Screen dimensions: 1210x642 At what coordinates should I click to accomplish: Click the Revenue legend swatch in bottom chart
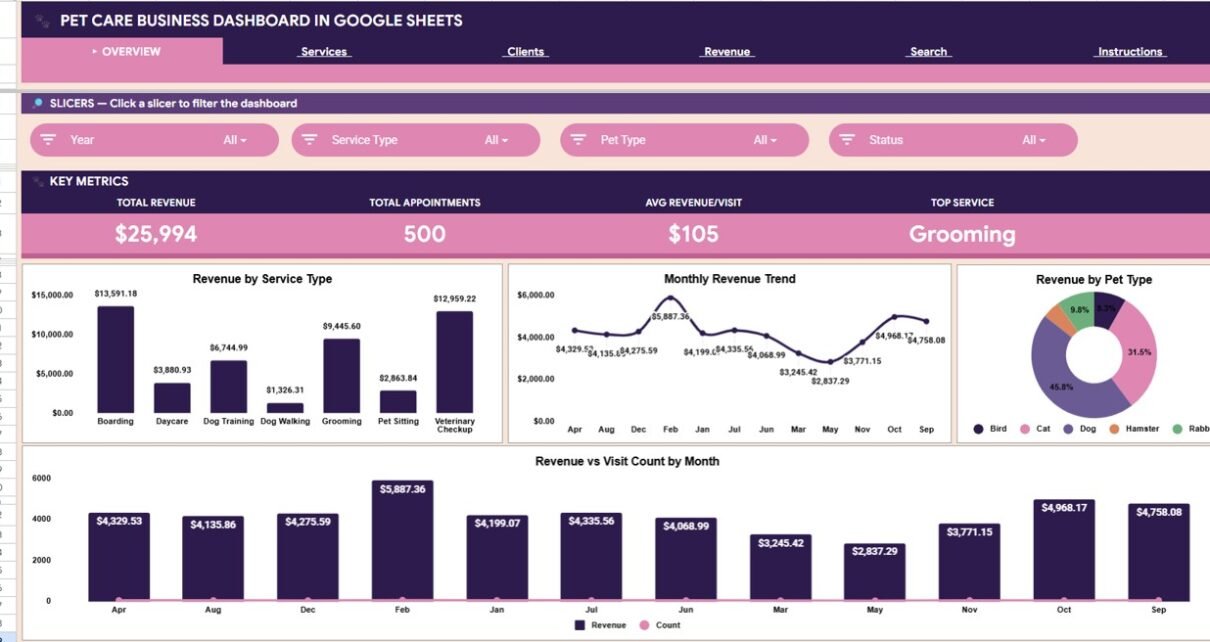pos(580,625)
